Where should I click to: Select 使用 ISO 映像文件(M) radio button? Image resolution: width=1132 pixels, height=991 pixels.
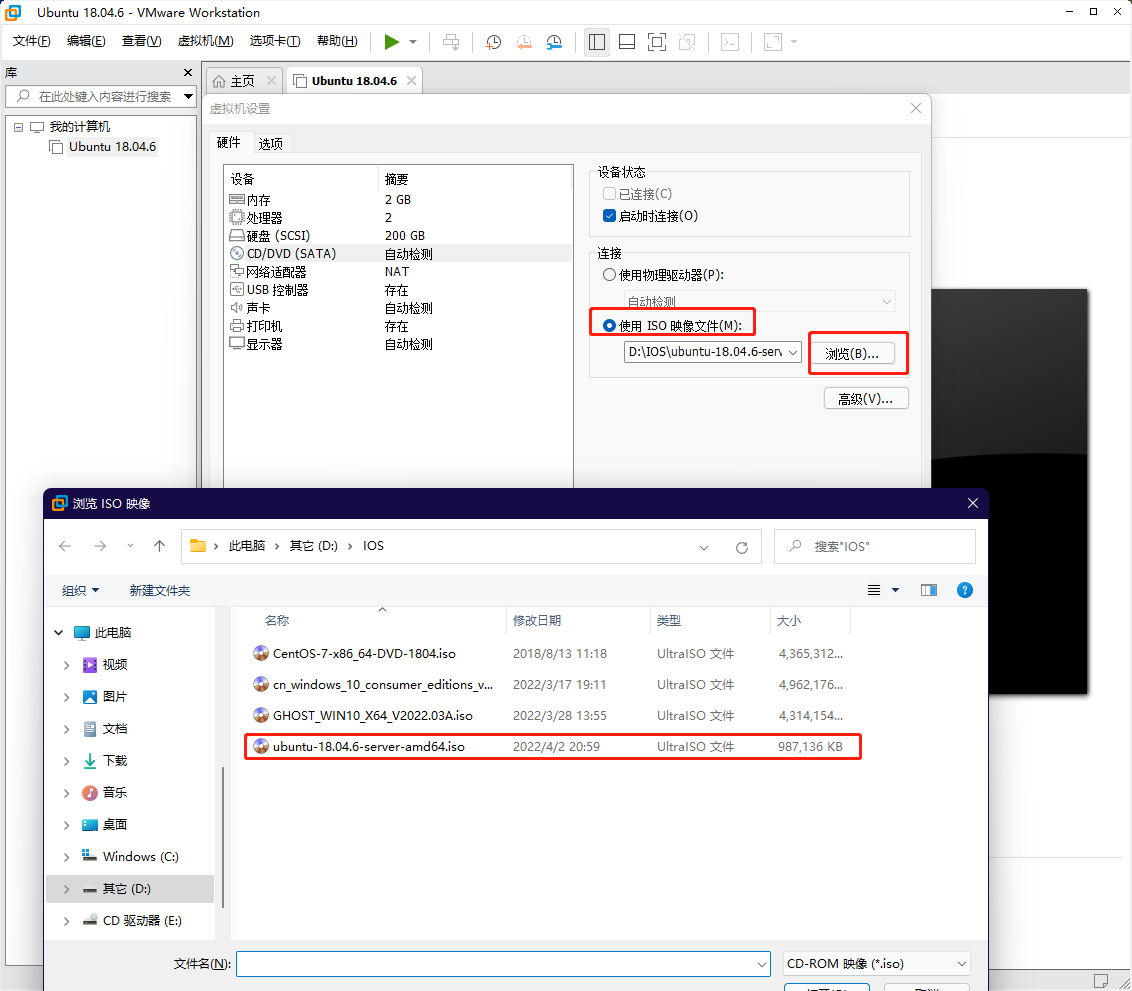point(609,326)
